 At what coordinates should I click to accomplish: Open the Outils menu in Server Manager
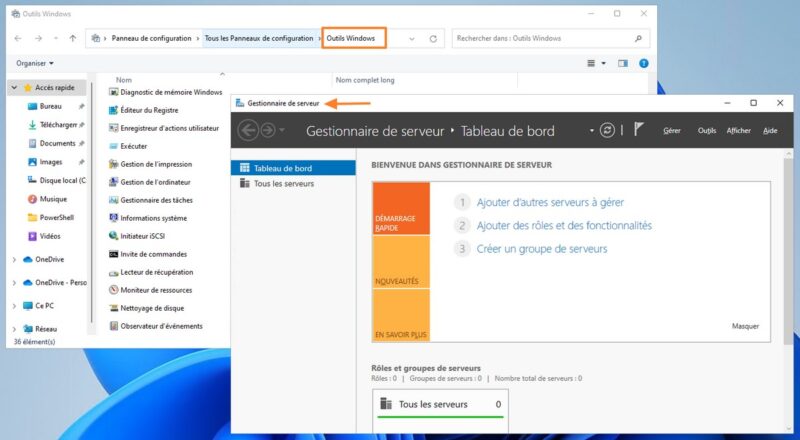707,131
